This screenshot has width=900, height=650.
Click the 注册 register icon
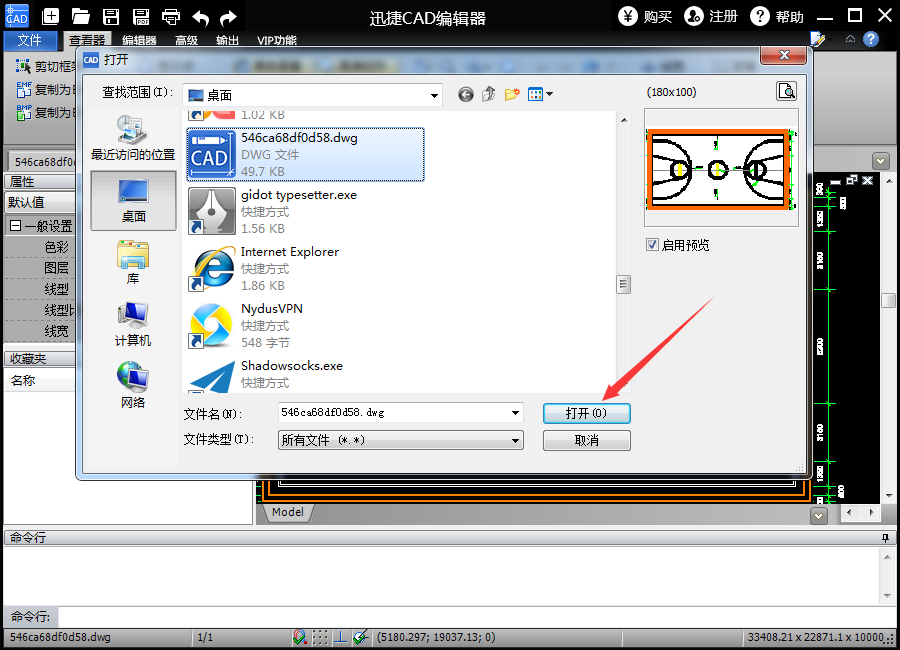(x=694, y=16)
